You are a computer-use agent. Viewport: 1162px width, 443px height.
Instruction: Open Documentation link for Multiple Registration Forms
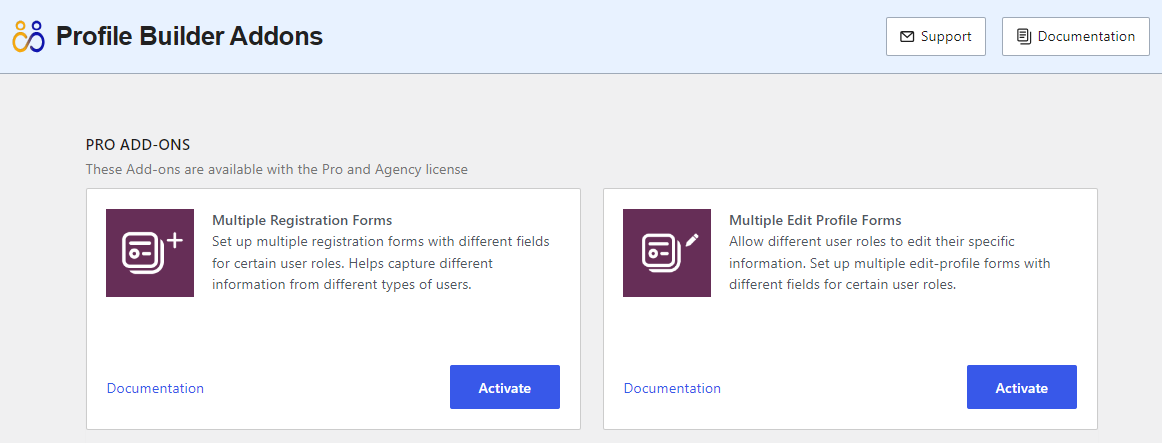tap(155, 388)
